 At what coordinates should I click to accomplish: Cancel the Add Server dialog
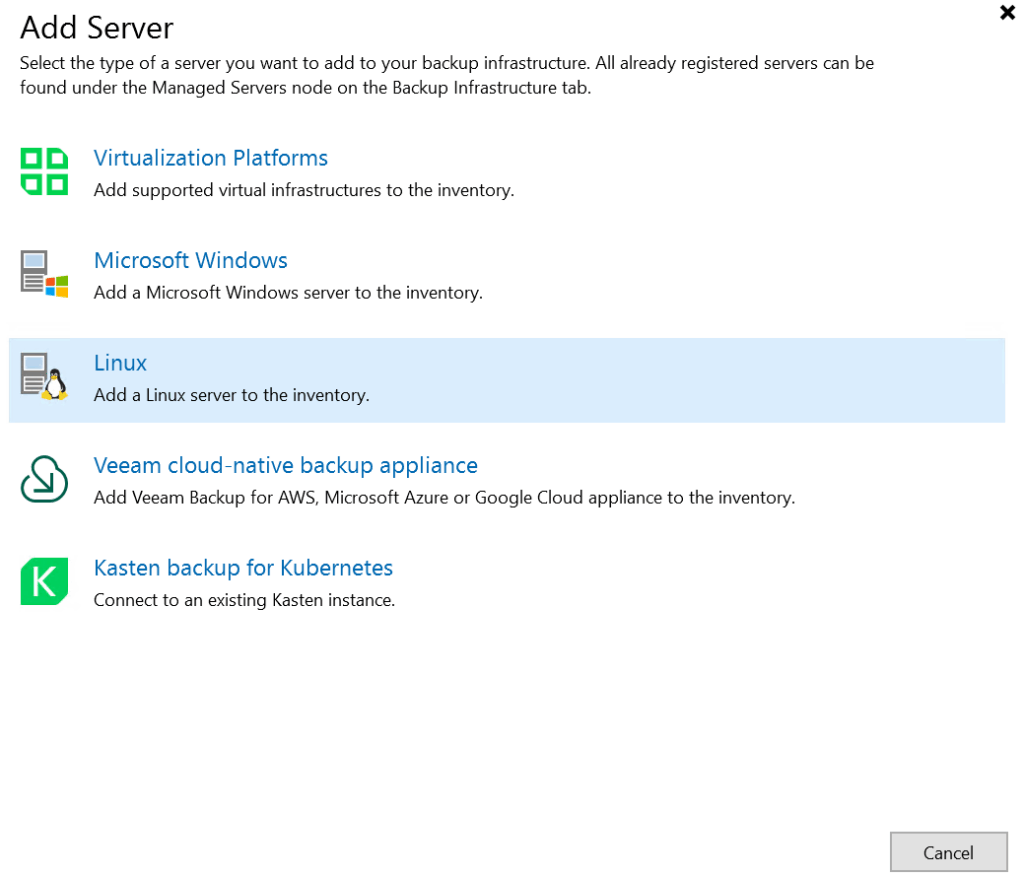tap(948, 852)
